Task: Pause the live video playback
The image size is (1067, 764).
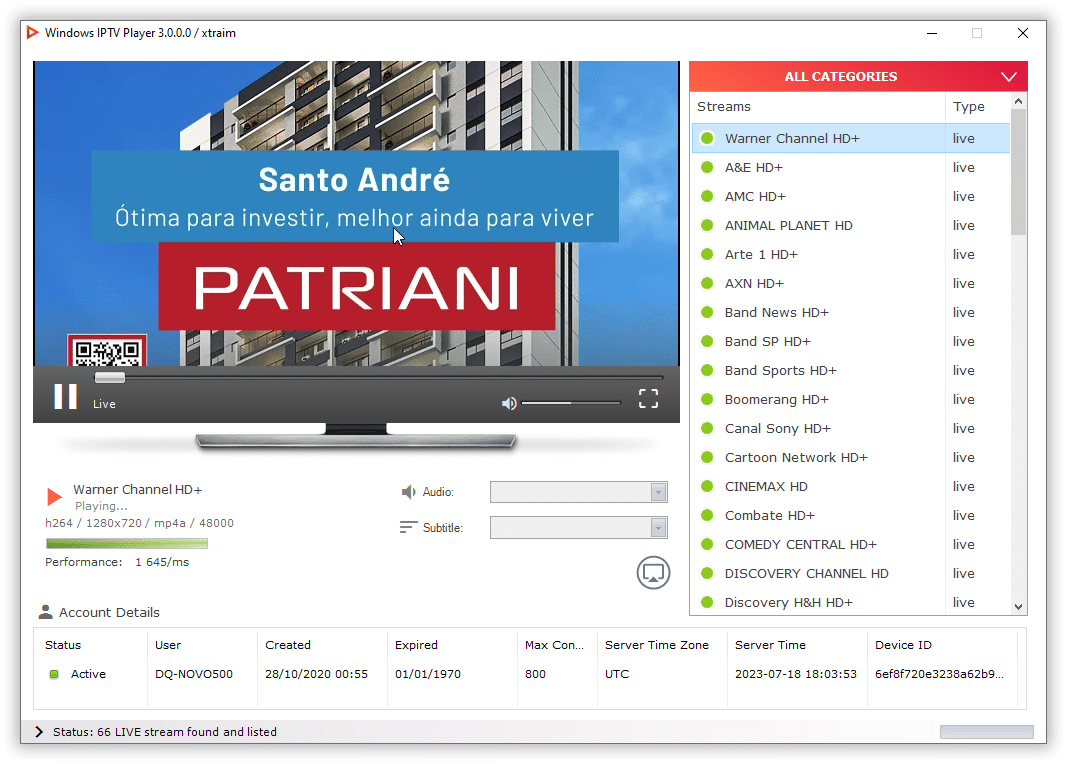Action: [x=65, y=397]
